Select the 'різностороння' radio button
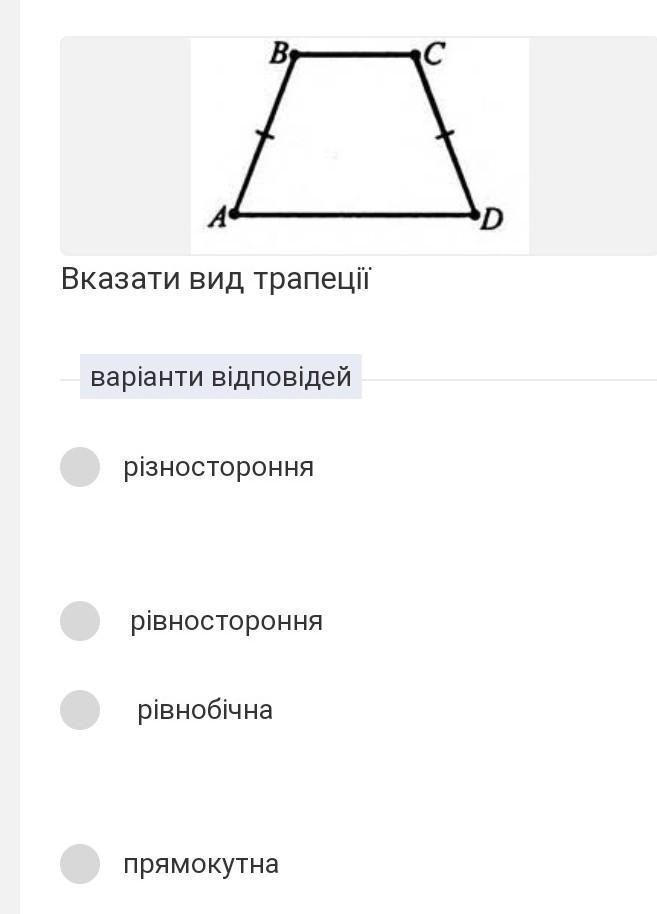Viewport: 657px width, 914px height. coord(80,467)
